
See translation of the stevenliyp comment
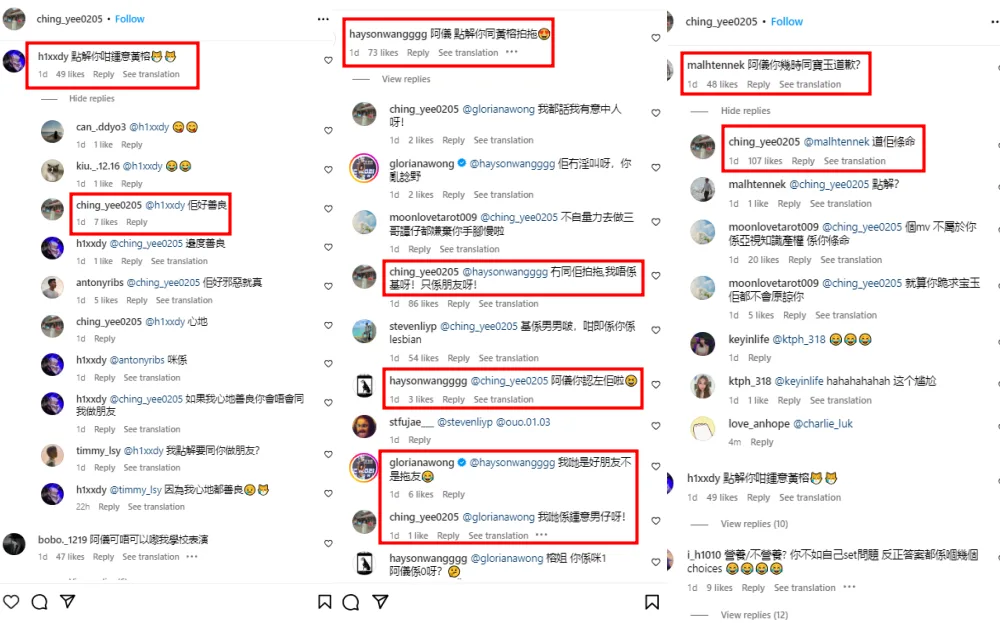[508, 358]
